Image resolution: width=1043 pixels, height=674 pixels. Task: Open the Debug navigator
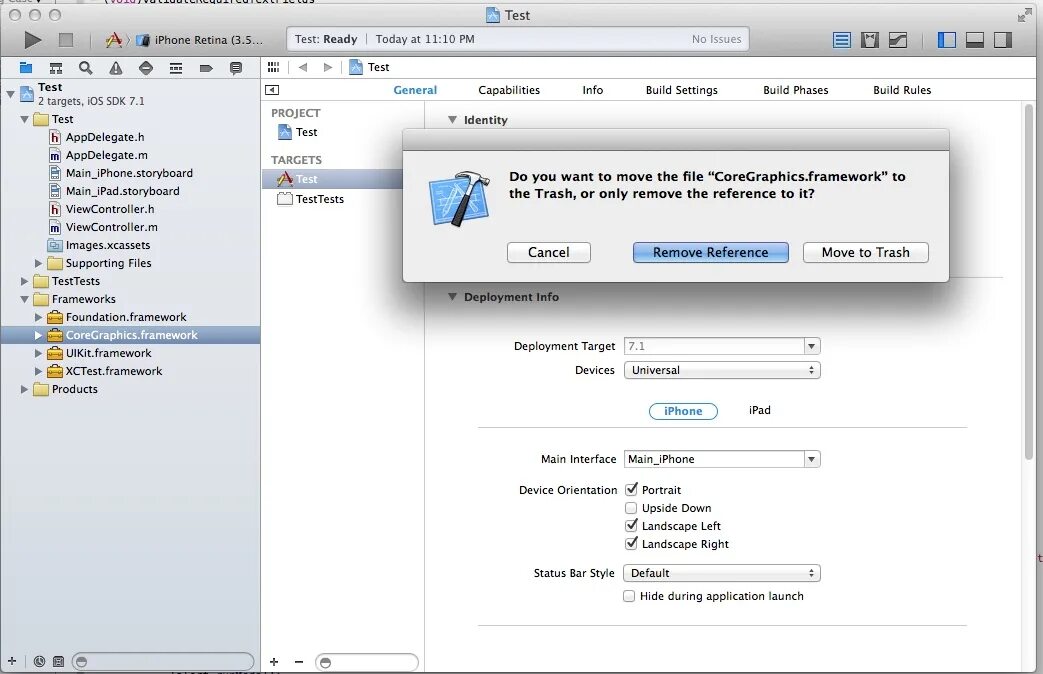click(x=176, y=67)
